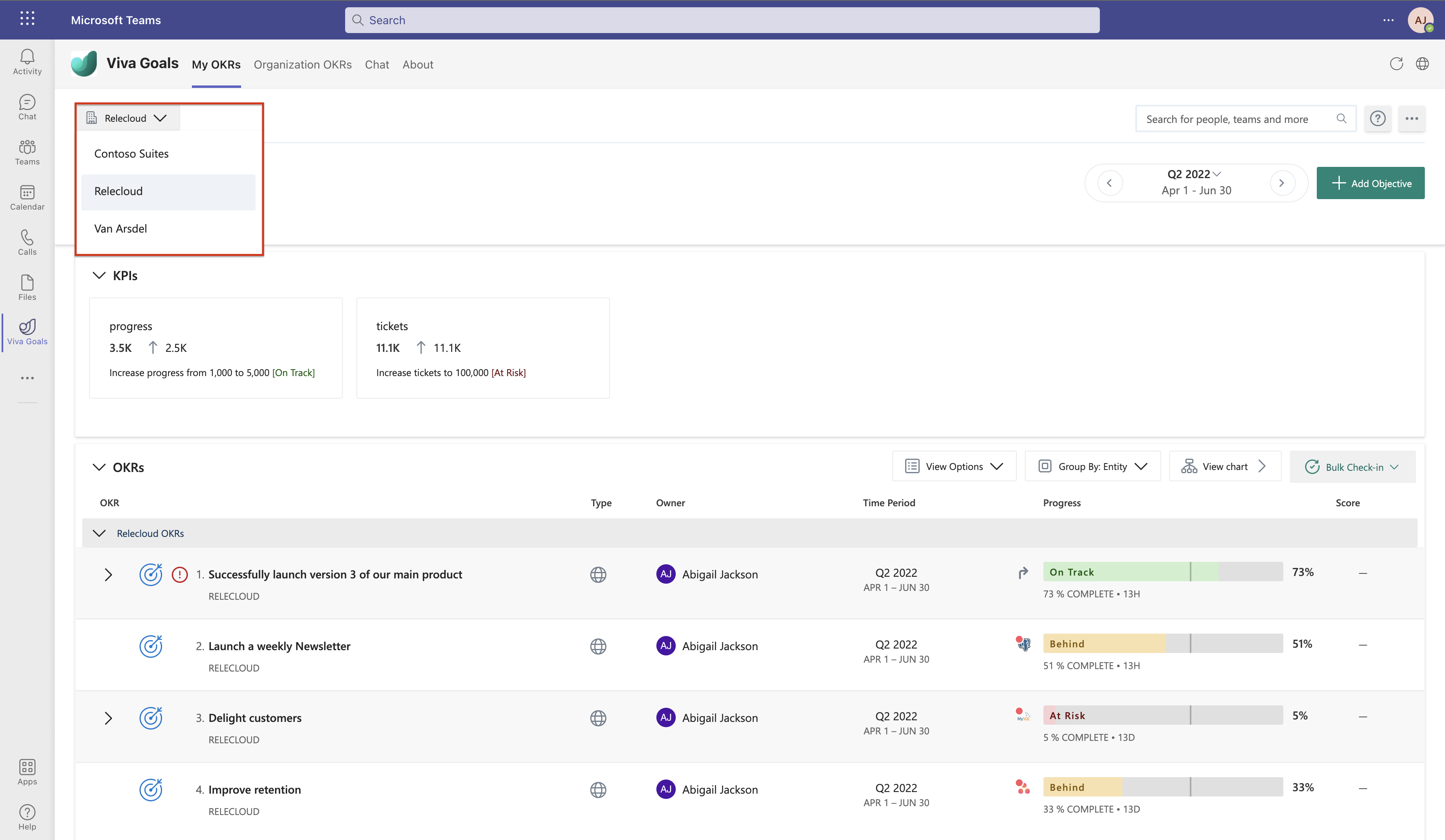Screen dimensions: 1445x840
Task: Click the Add Objective button
Action: [x=1370, y=183]
